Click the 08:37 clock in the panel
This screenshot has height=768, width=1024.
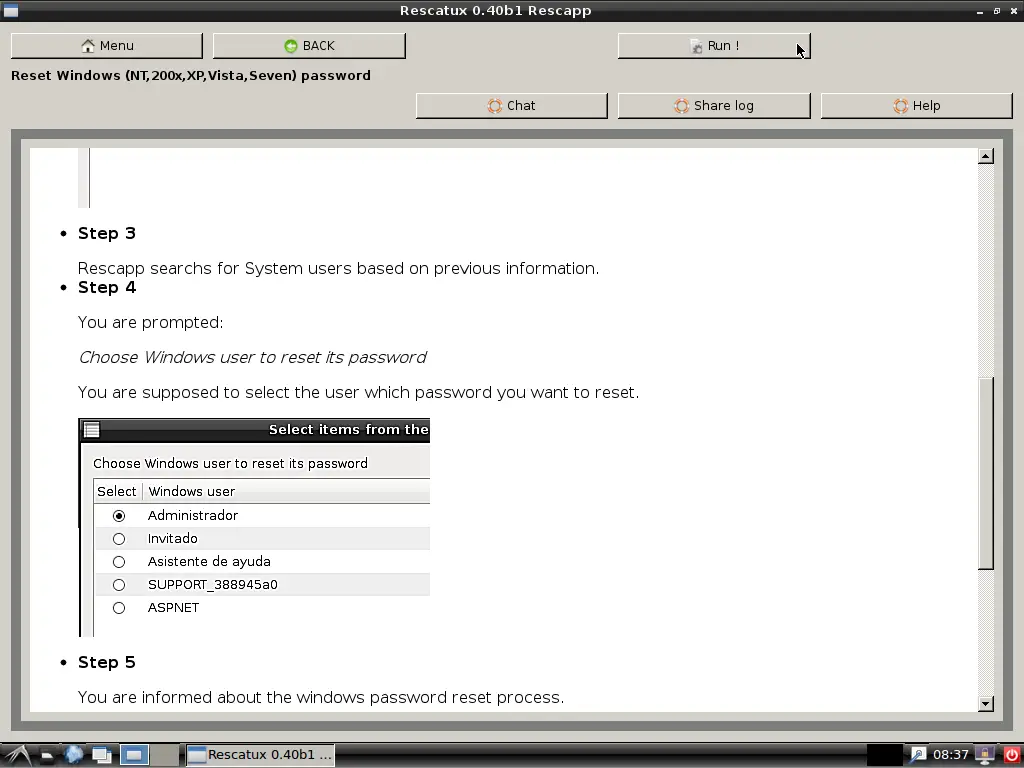[951, 755]
